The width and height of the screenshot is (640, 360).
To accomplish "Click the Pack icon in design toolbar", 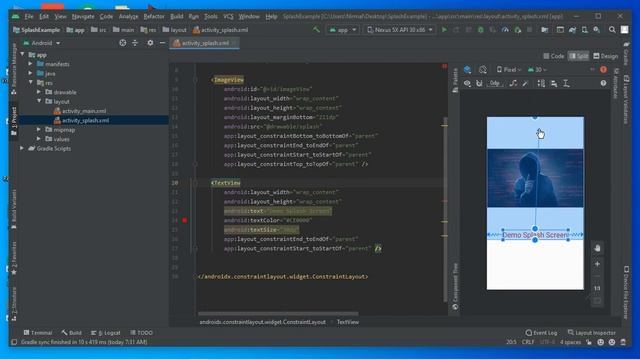I will coord(541,83).
